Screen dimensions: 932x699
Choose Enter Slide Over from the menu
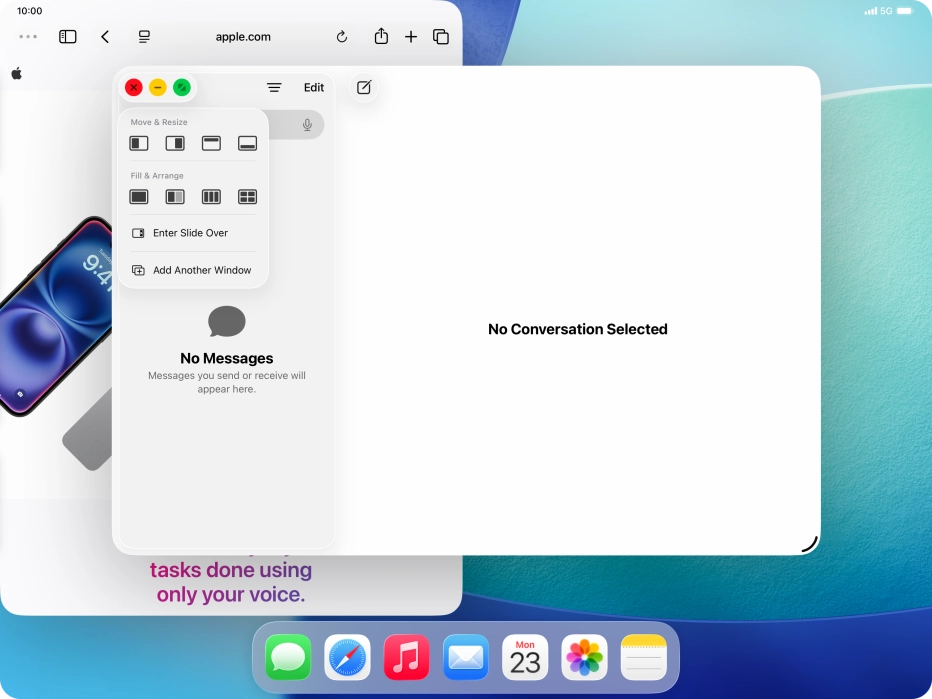click(191, 232)
